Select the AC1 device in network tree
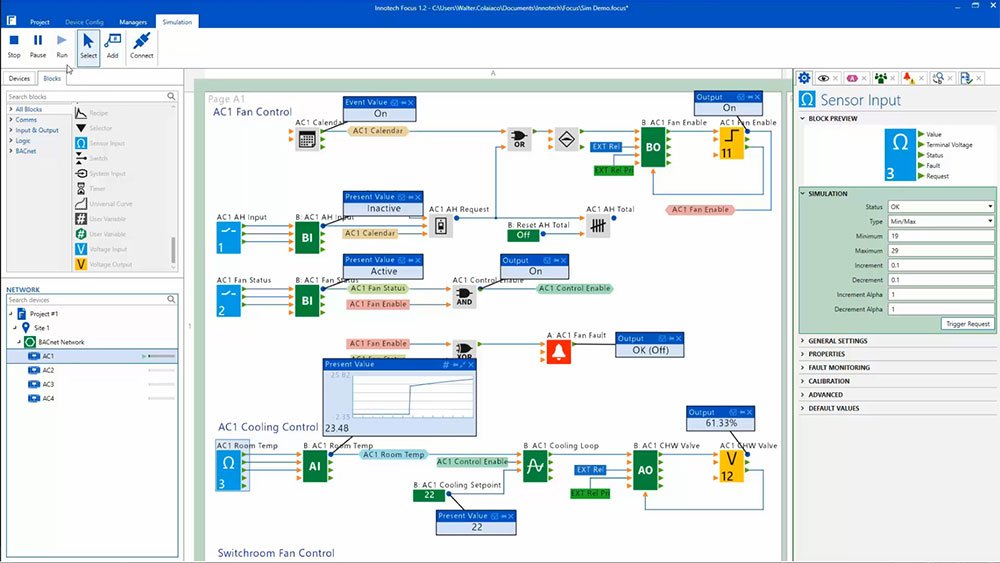Screen dimensions: 1000x563 coord(92,356)
